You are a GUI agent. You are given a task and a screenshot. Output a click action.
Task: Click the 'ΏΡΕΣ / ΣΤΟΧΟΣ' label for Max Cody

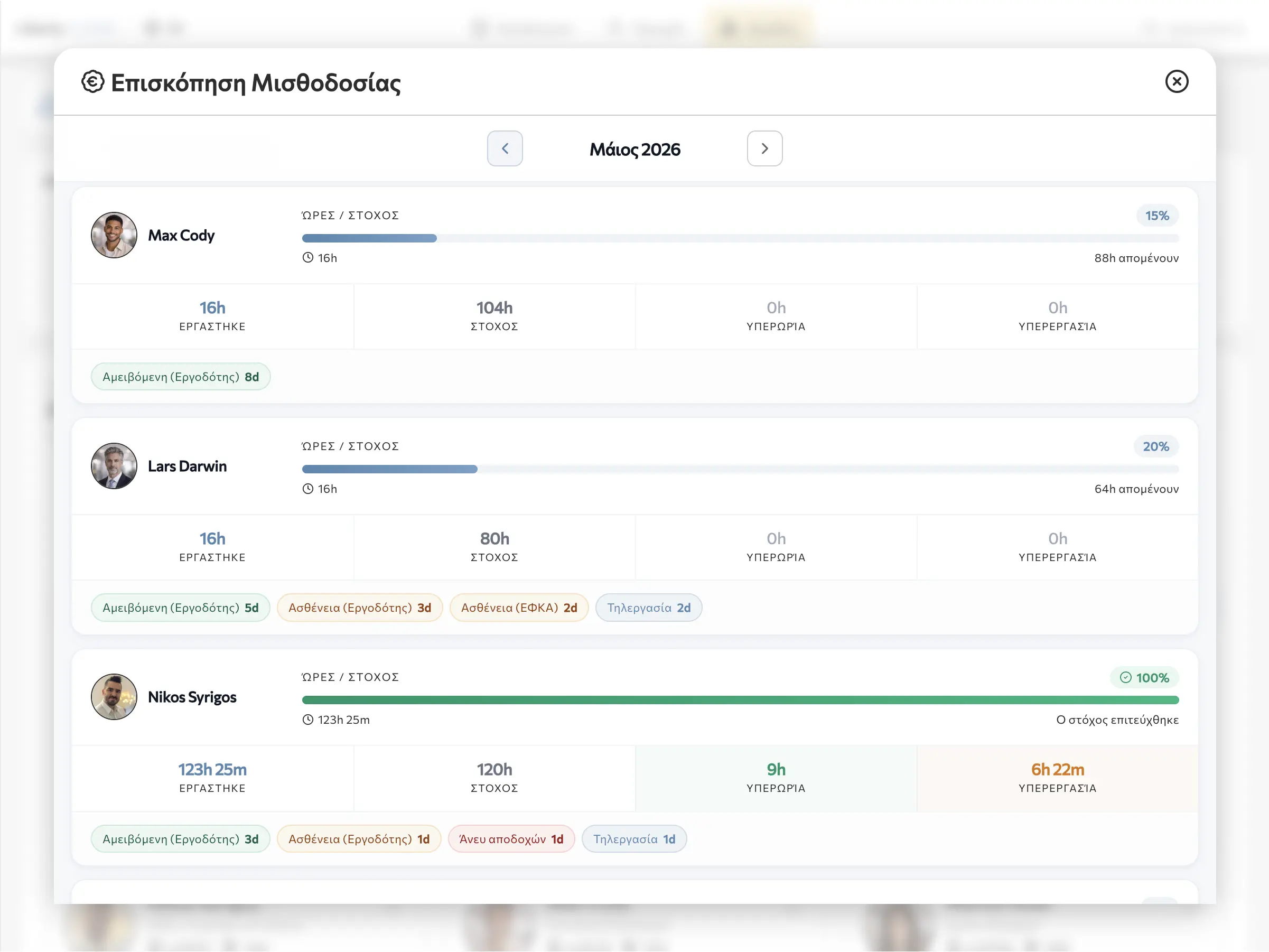point(350,215)
